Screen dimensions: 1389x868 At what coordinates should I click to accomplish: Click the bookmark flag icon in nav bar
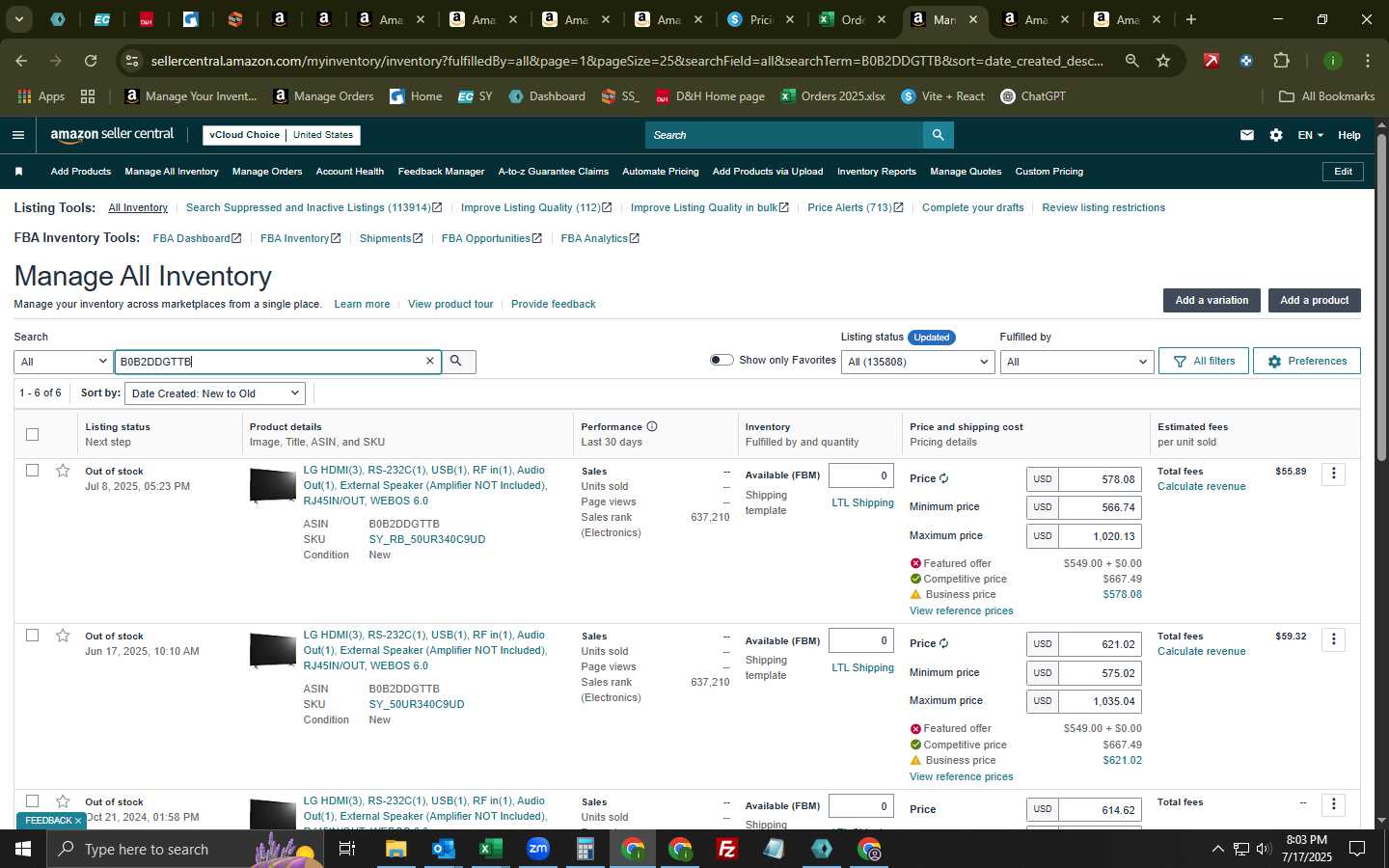point(18,172)
